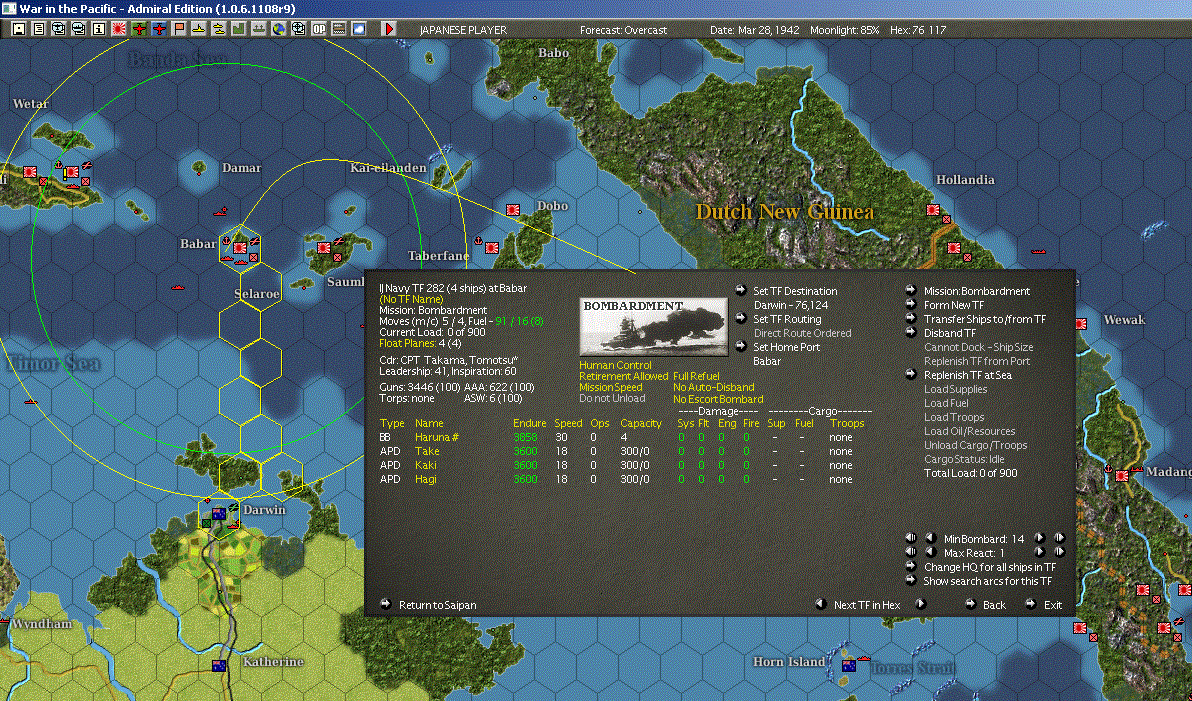The image size is (1192, 701).
Task: Click arrow next to Set TF Destination
Action: [x=740, y=290]
